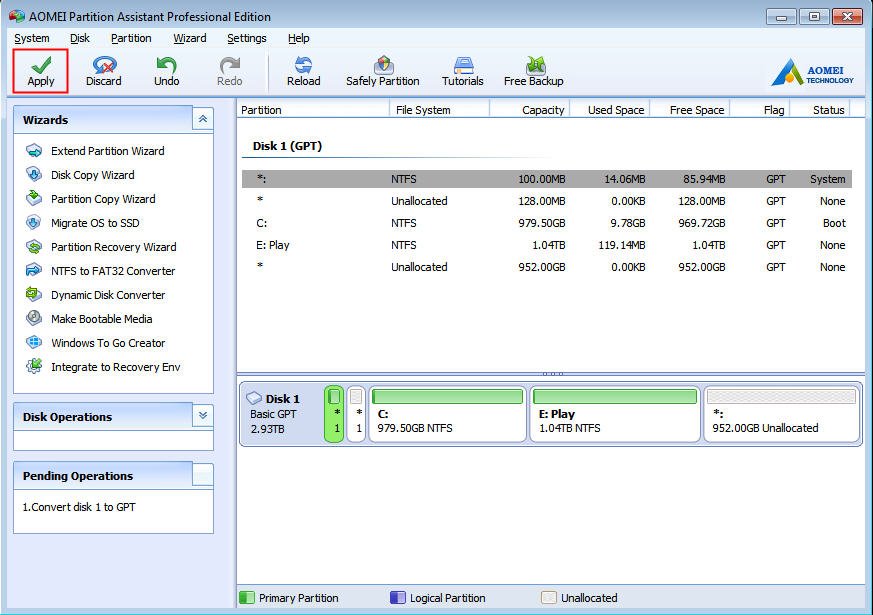This screenshot has width=873, height=615.
Task: Undo the last operation
Action: click(x=166, y=71)
